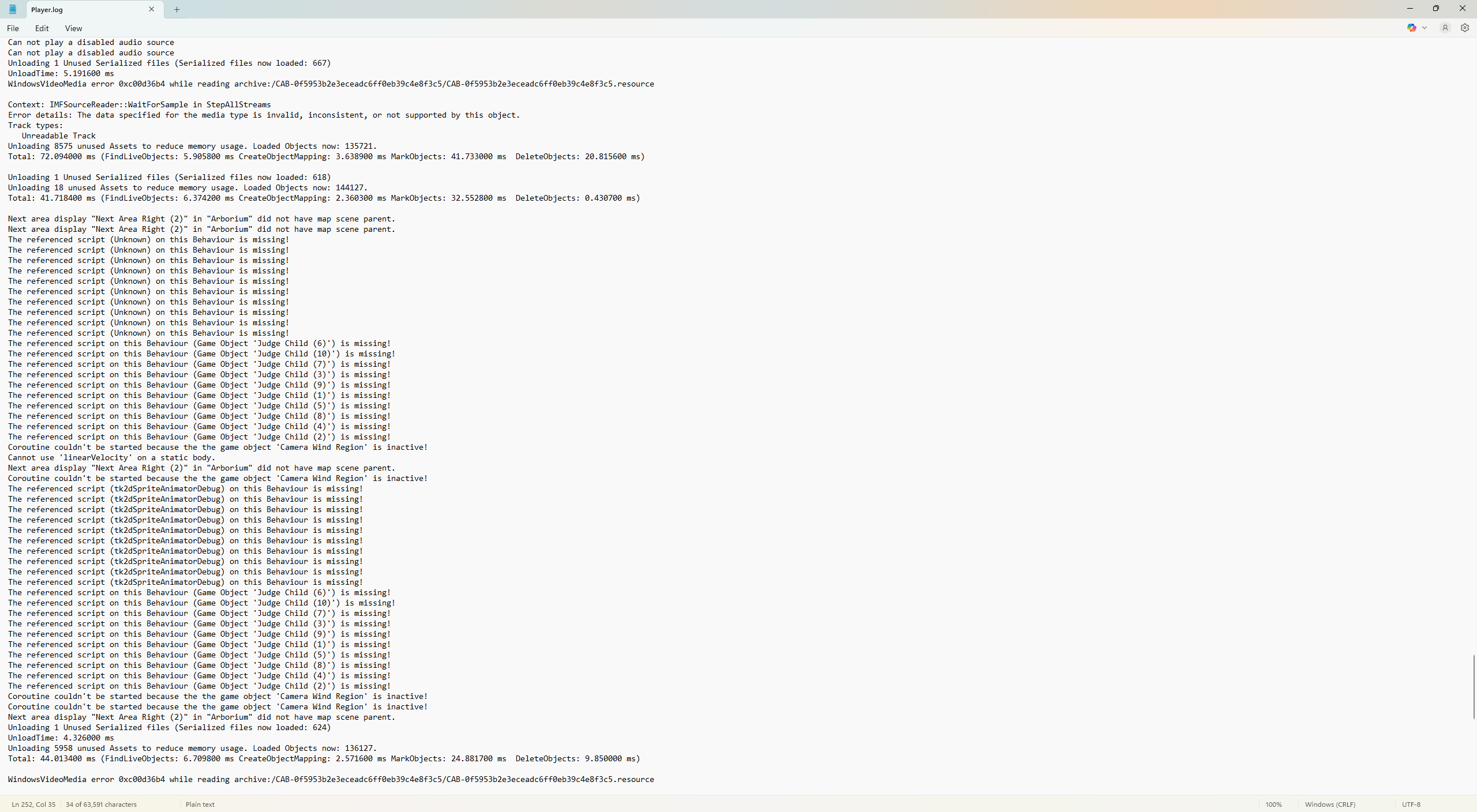Click the first WindowsVideoMedia error 0xc00d36b4 line
The height and width of the screenshot is (812, 1477).
331,84
